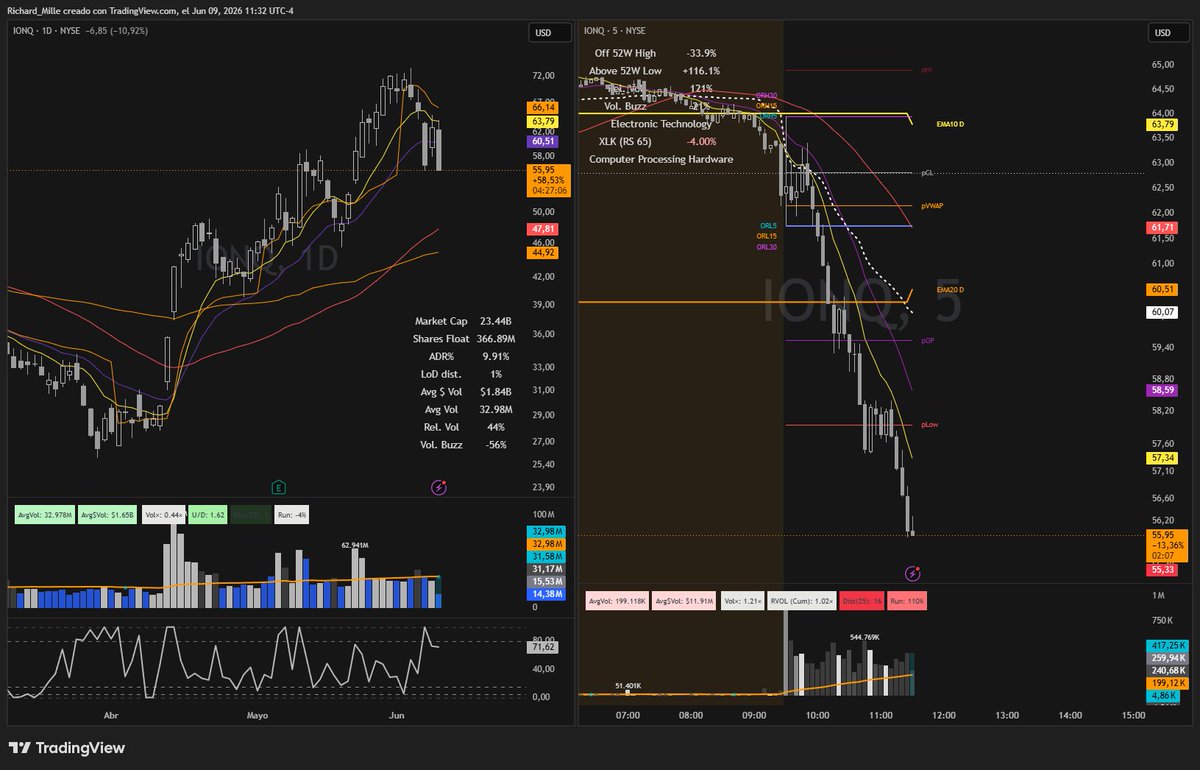Click the Mayo month axis label
Image resolution: width=1200 pixels, height=770 pixels.
(x=257, y=715)
